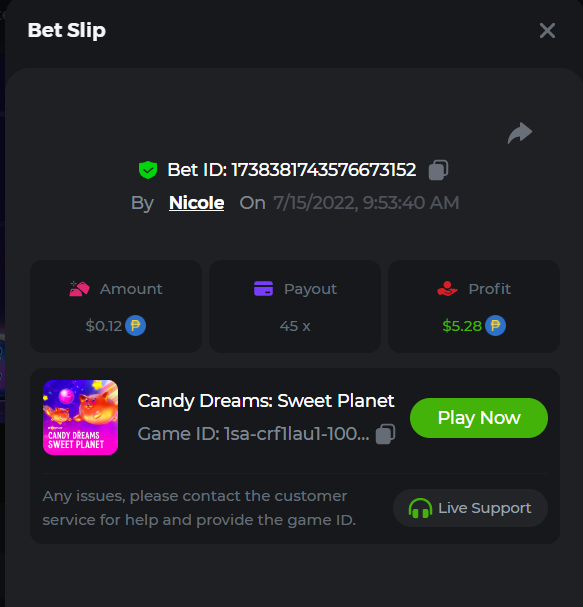Copy the Game ID
The width and height of the screenshot is (583, 607).
click(385, 434)
